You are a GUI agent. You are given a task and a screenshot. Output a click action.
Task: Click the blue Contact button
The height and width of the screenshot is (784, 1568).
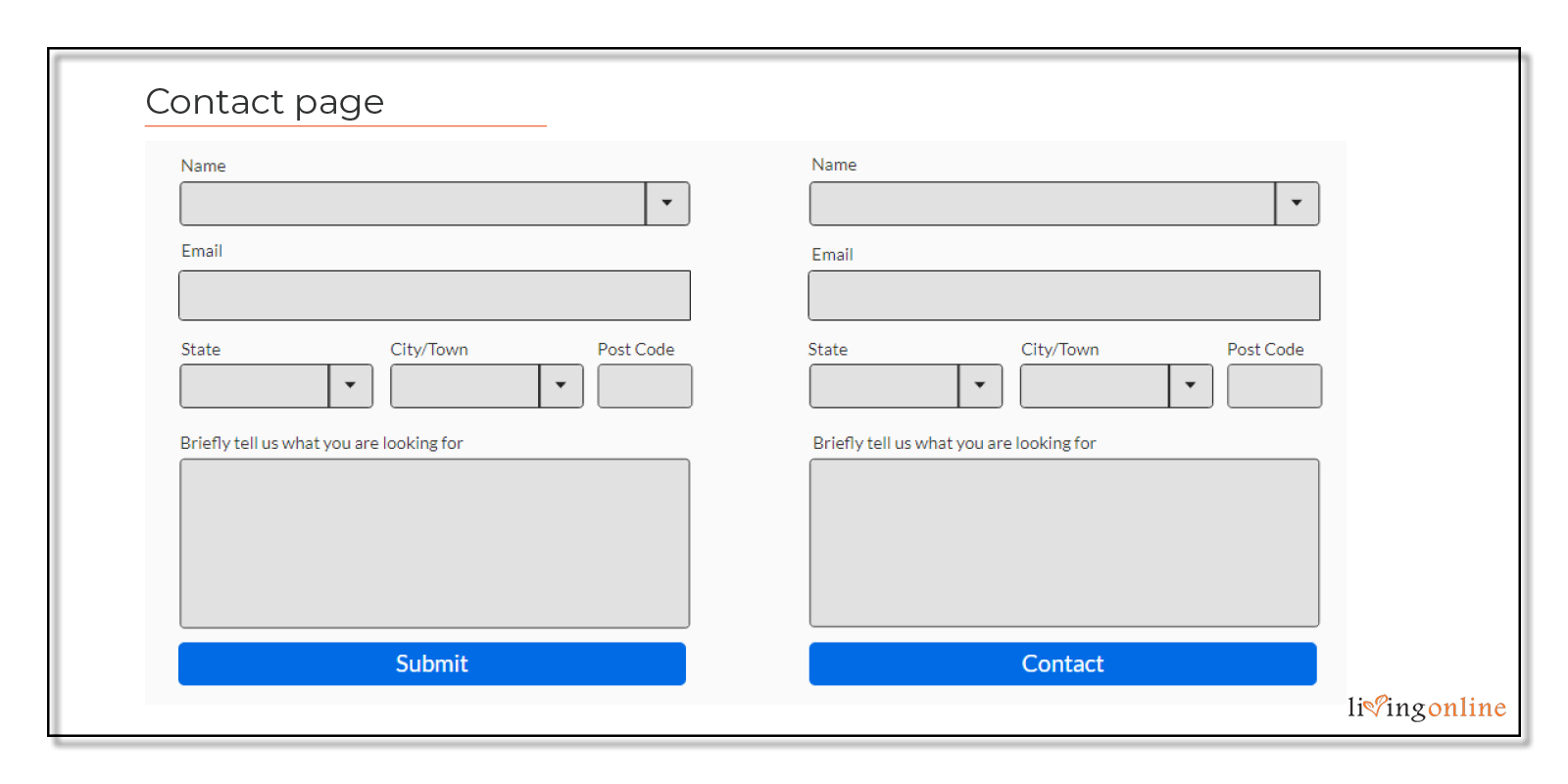pyautogui.click(x=1063, y=663)
